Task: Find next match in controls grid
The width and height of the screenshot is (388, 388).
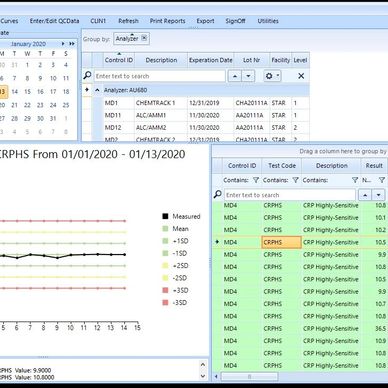Action: click(248, 76)
